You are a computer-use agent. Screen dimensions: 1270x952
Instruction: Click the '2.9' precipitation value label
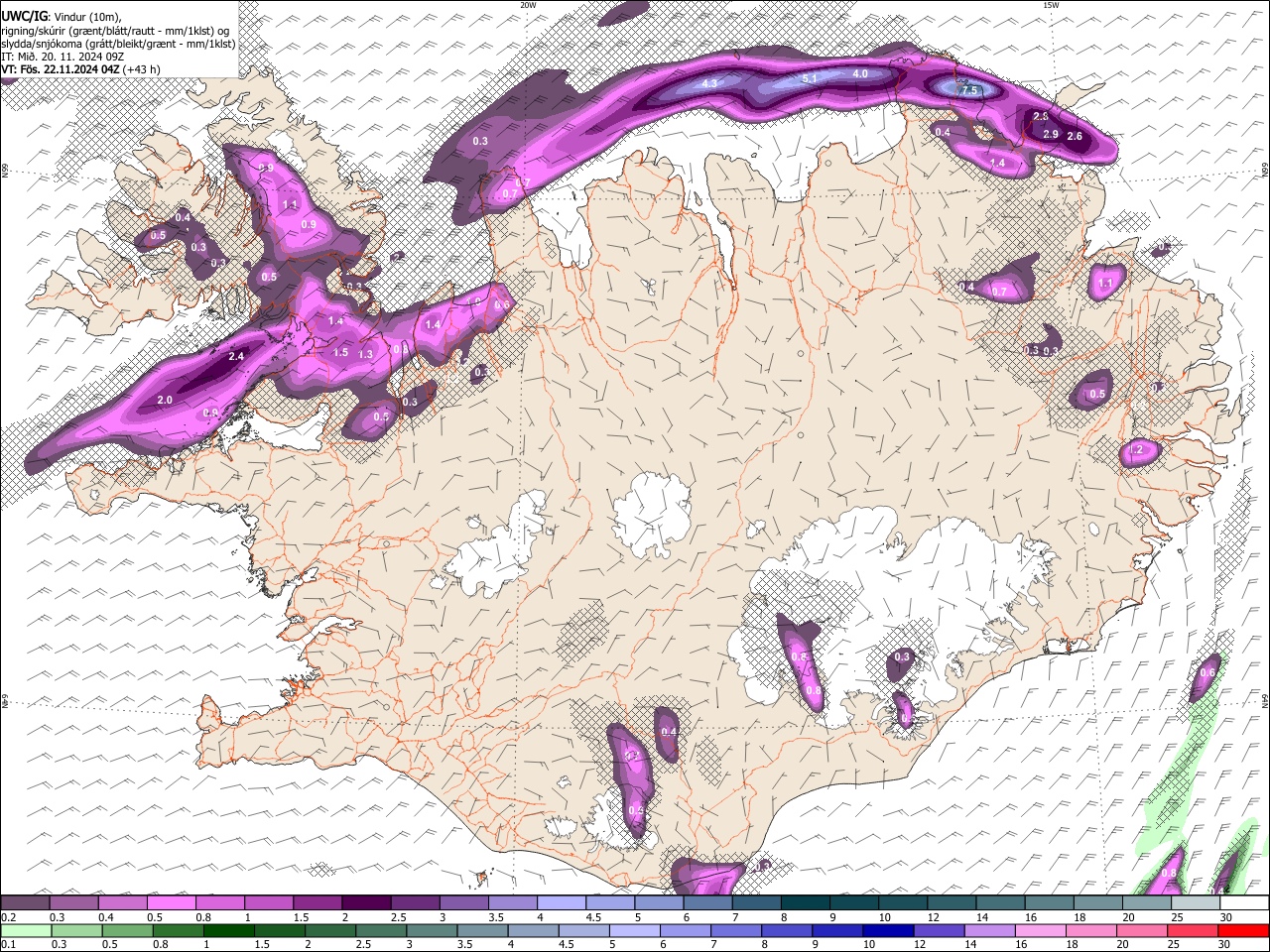(1051, 134)
